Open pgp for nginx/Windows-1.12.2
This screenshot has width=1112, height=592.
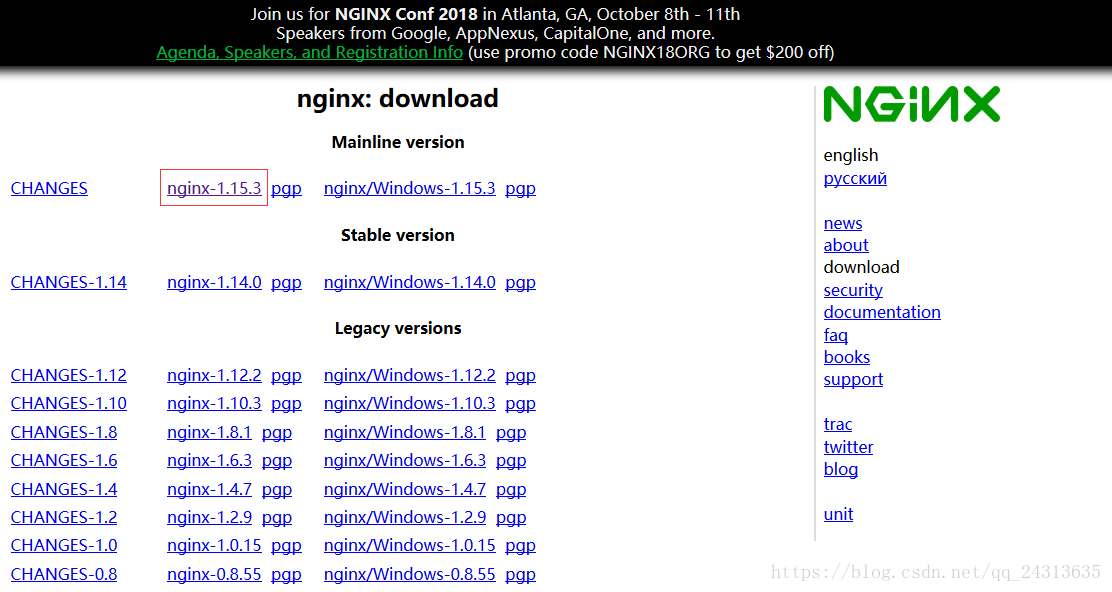(521, 376)
